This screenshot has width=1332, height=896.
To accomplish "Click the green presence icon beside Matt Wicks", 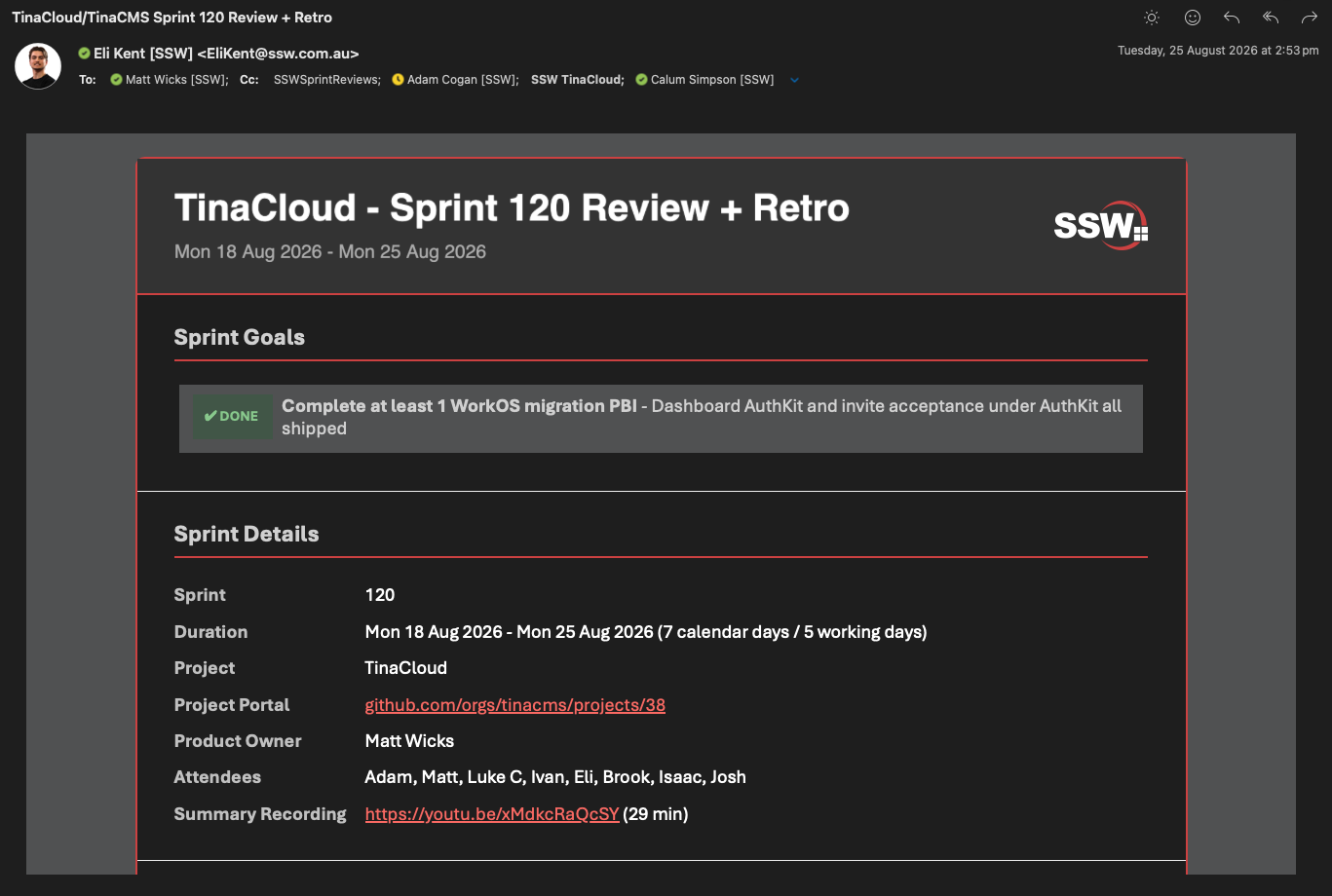I will tap(117, 80).
